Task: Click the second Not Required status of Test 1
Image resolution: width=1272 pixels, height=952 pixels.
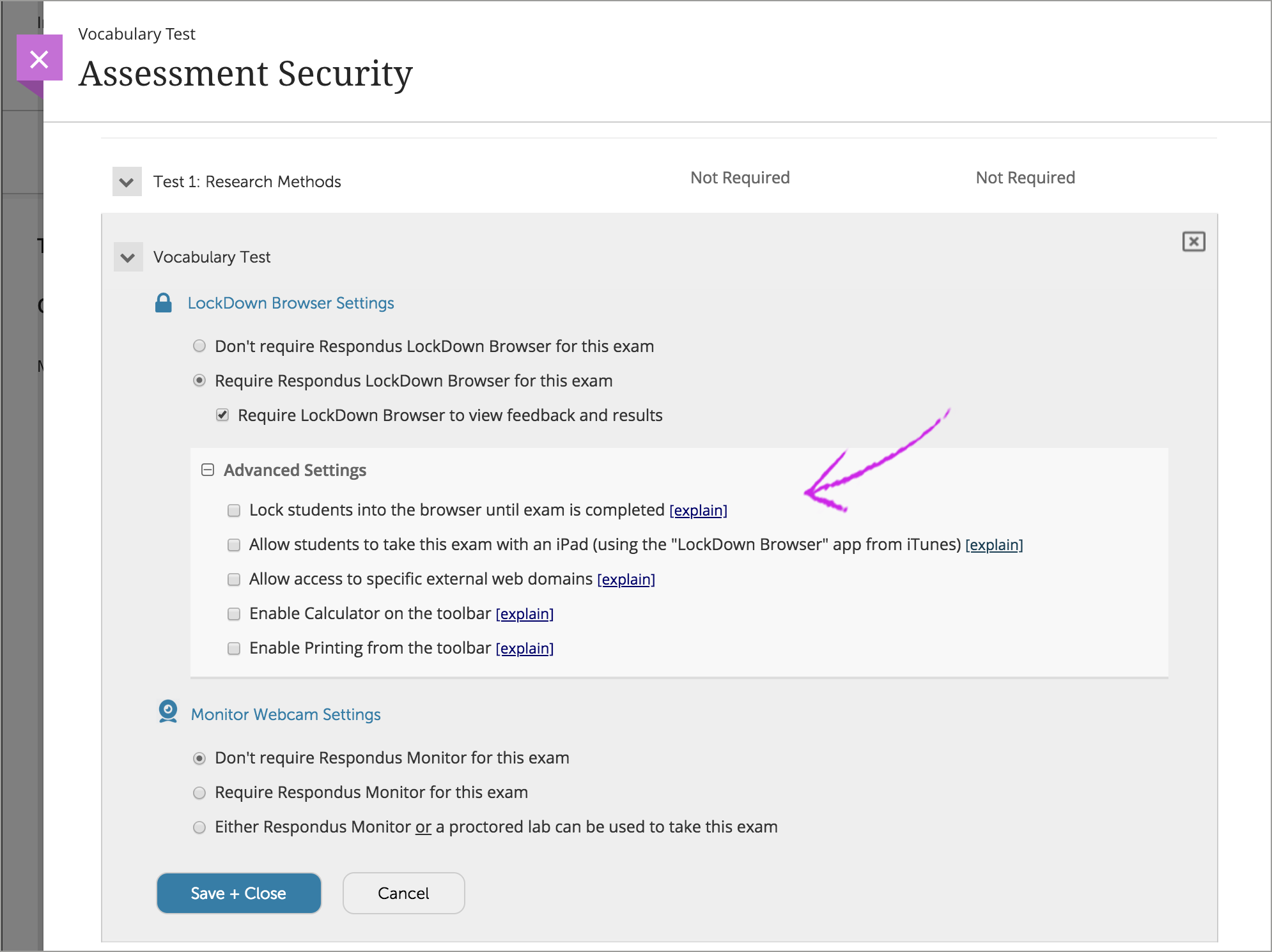Action: [x=1025, y=178]
